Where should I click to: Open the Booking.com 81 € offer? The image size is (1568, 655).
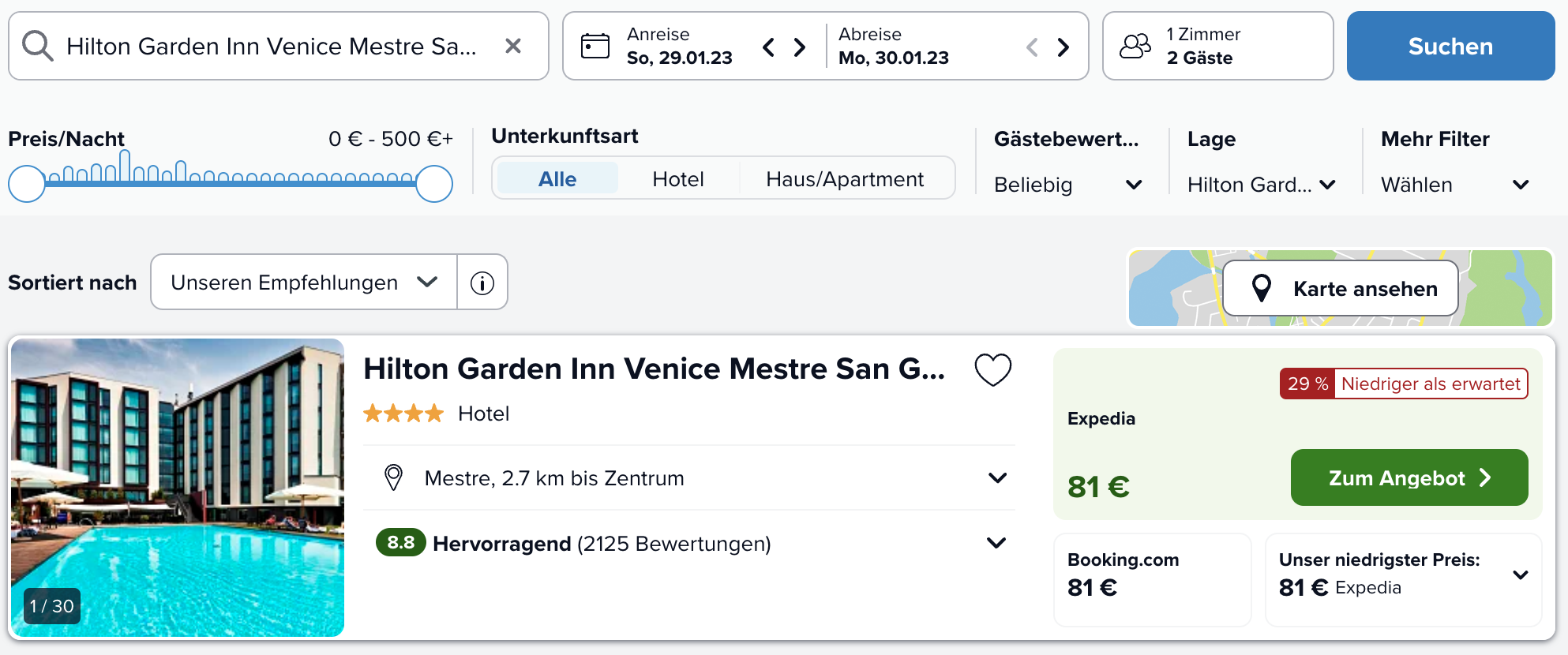click(x=1153, y=580)
